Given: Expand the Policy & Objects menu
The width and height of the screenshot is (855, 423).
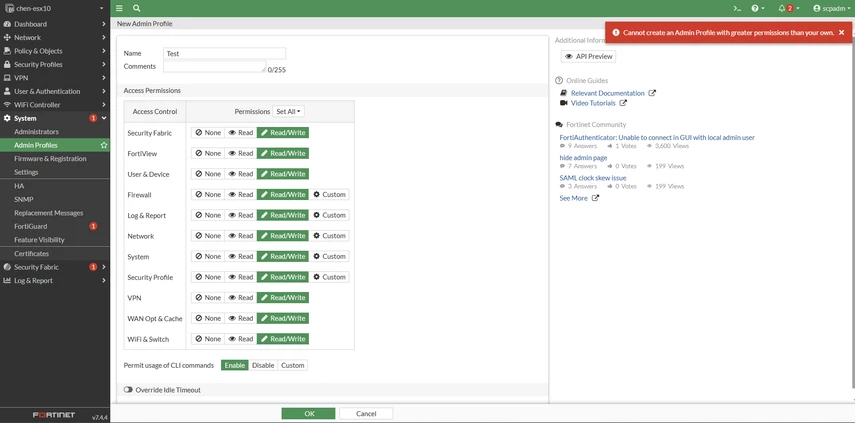Looking at the screenshot, I should (55, 51).
